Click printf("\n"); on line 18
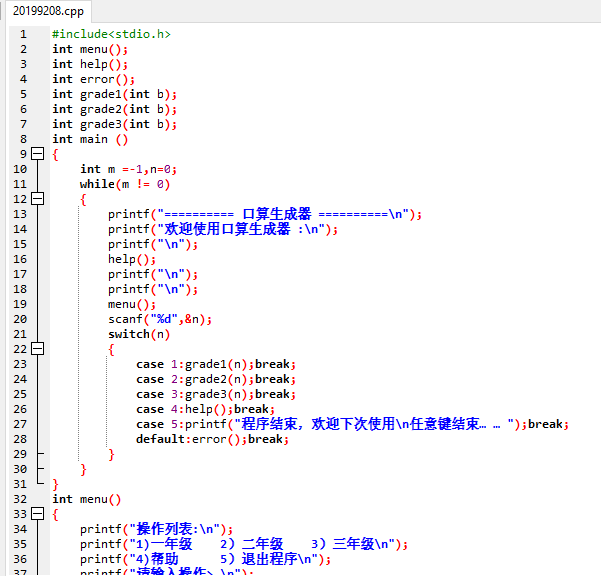Screen dimensions: 601x576 pyautogui.click(x=153, y=289)
